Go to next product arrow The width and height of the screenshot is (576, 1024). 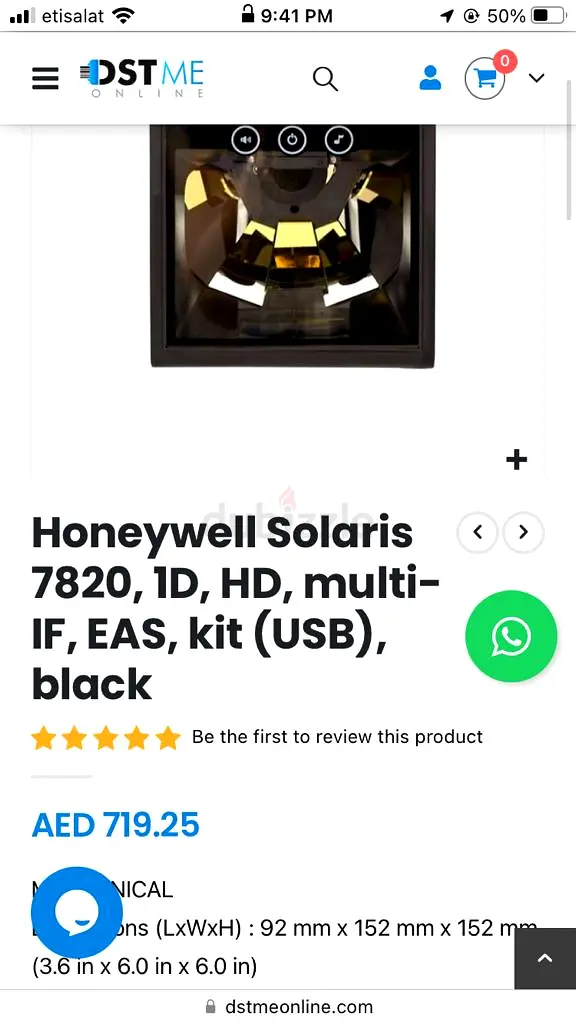523,532
